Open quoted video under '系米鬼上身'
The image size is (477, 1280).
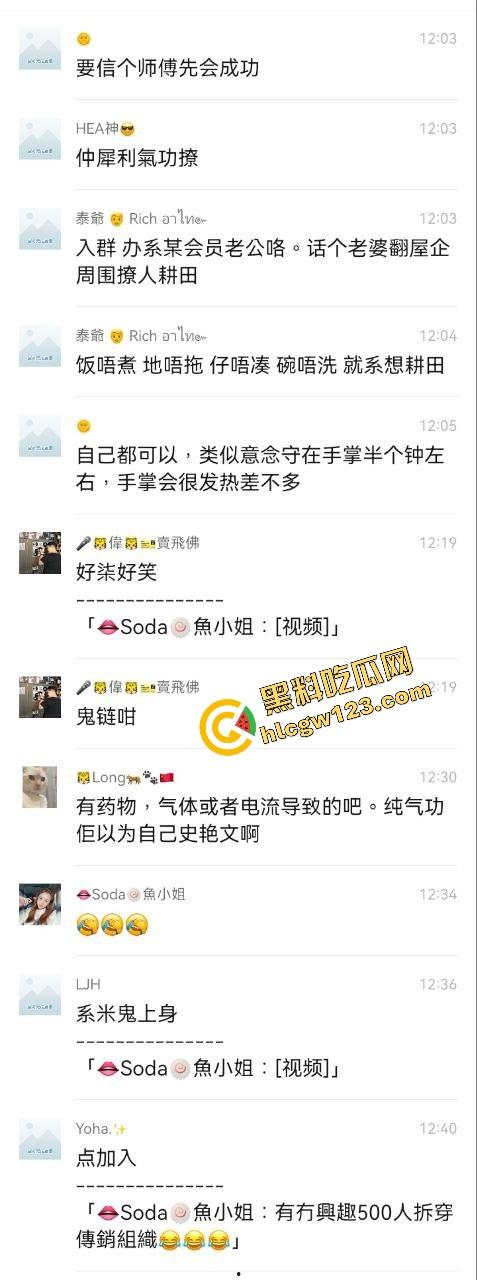point(211,1068)
